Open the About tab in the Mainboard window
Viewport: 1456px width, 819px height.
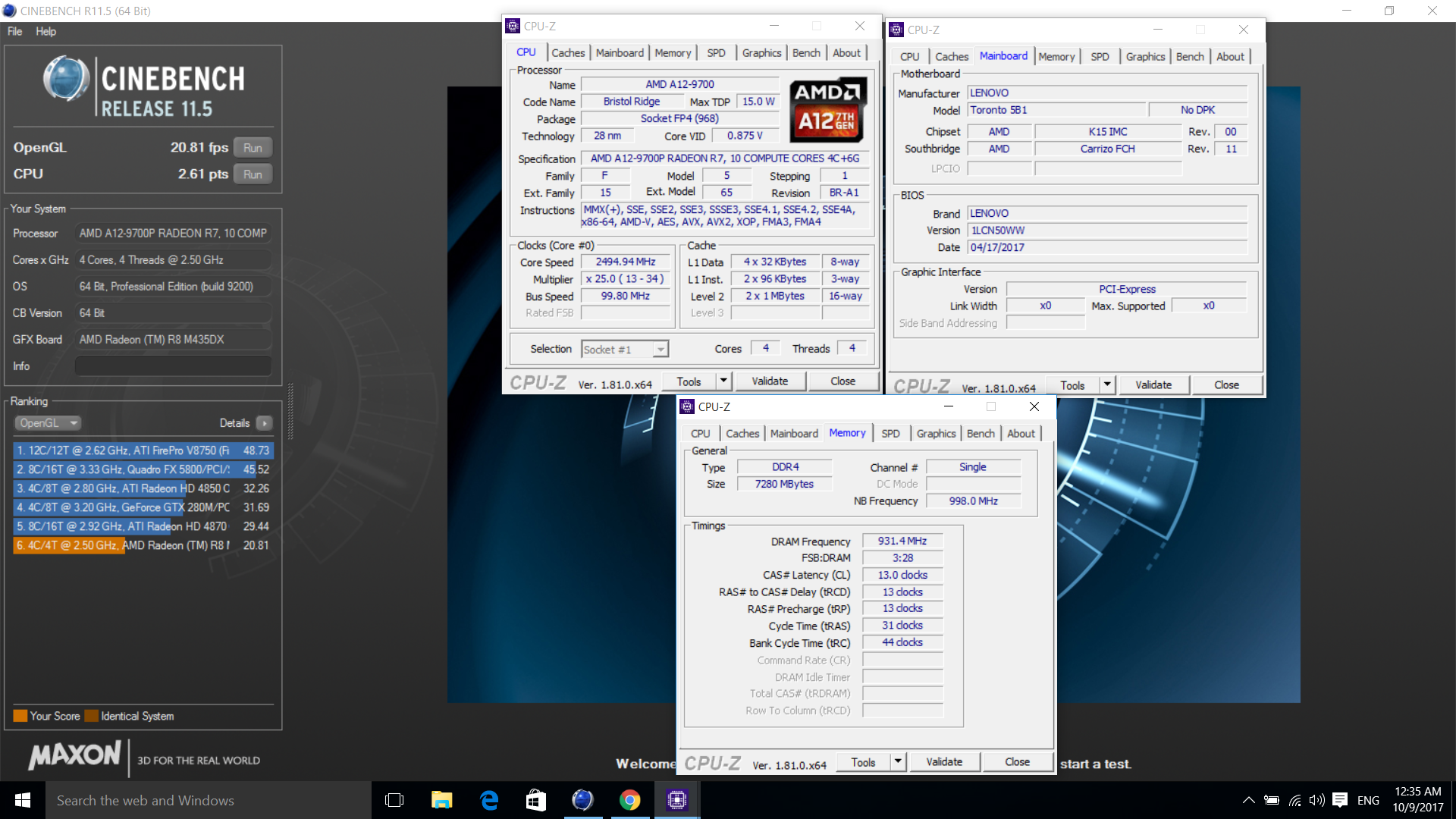[x=1230, y=56]
